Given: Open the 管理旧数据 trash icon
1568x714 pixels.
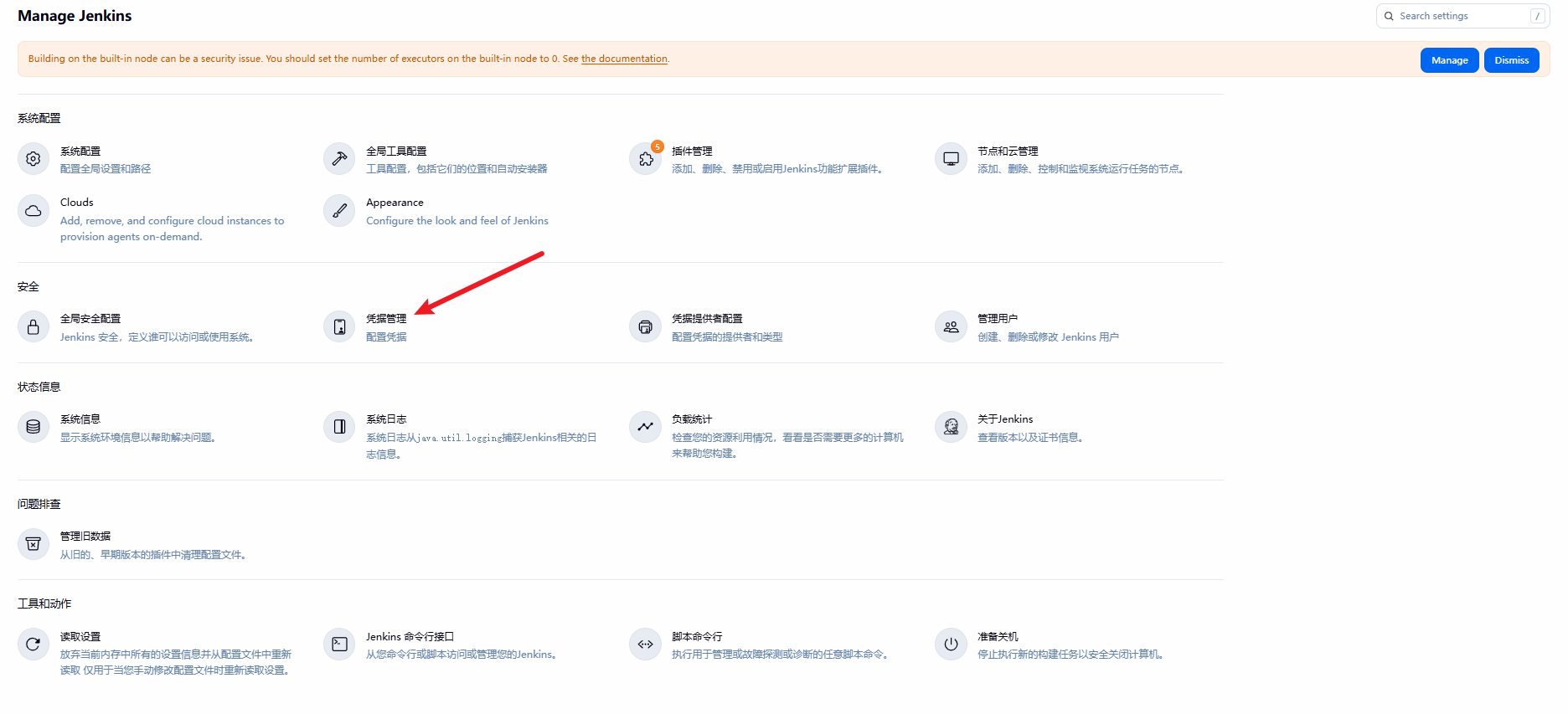Looking at the screenshot, I should (34, 544).
